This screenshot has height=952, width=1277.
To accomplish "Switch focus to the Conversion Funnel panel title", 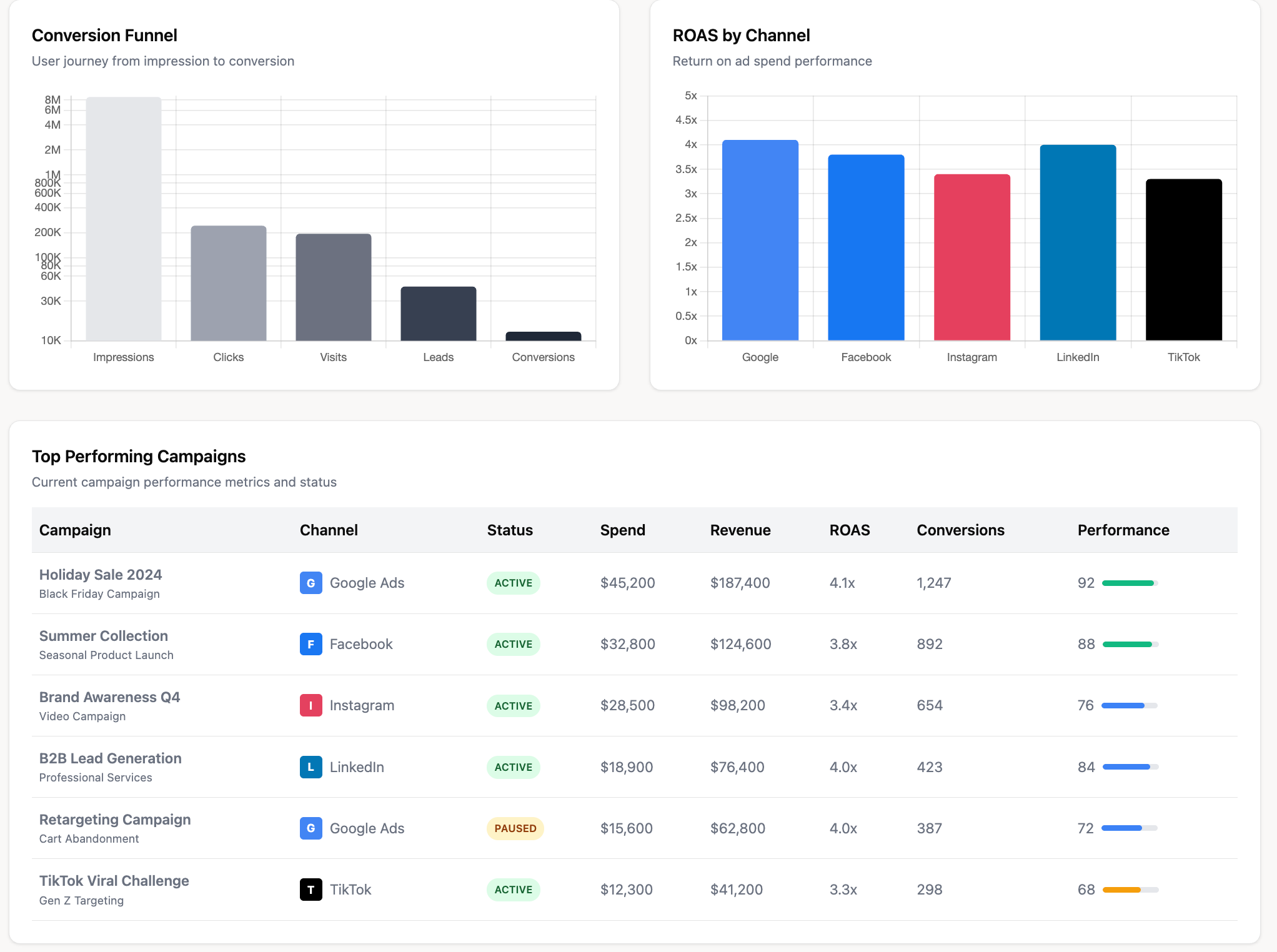I will pos(104,36).
